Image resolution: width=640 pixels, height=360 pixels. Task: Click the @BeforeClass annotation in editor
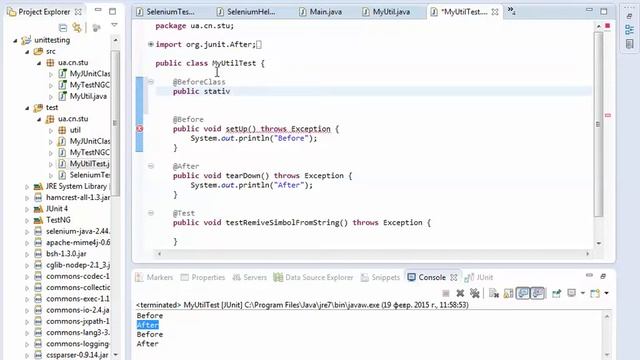coord(199,82)
